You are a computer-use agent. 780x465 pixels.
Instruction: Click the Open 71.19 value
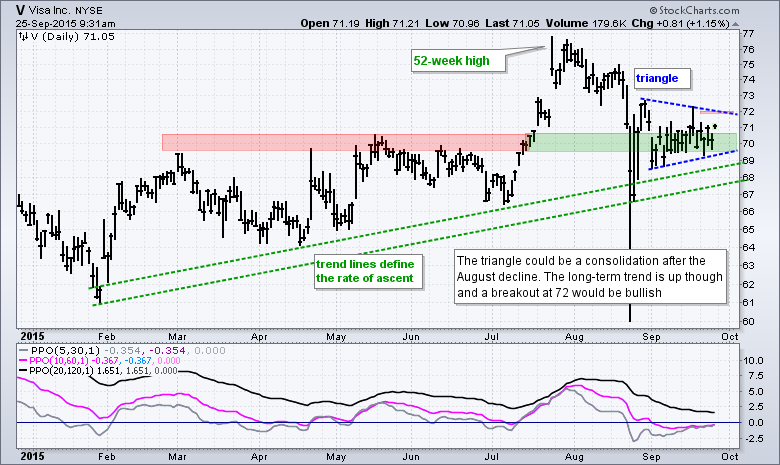click(330, 23)
